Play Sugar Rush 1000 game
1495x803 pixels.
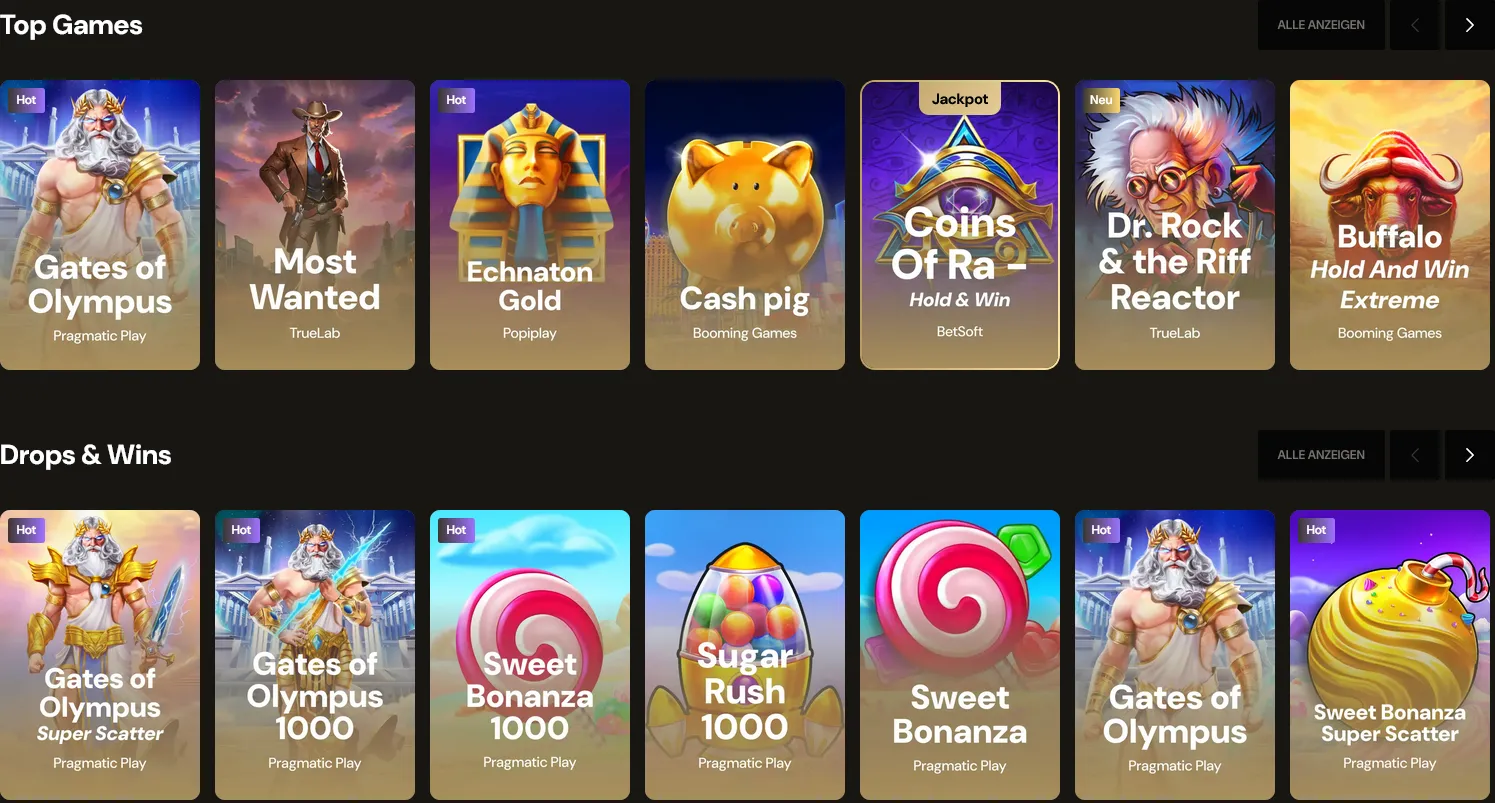pos(745,655)
